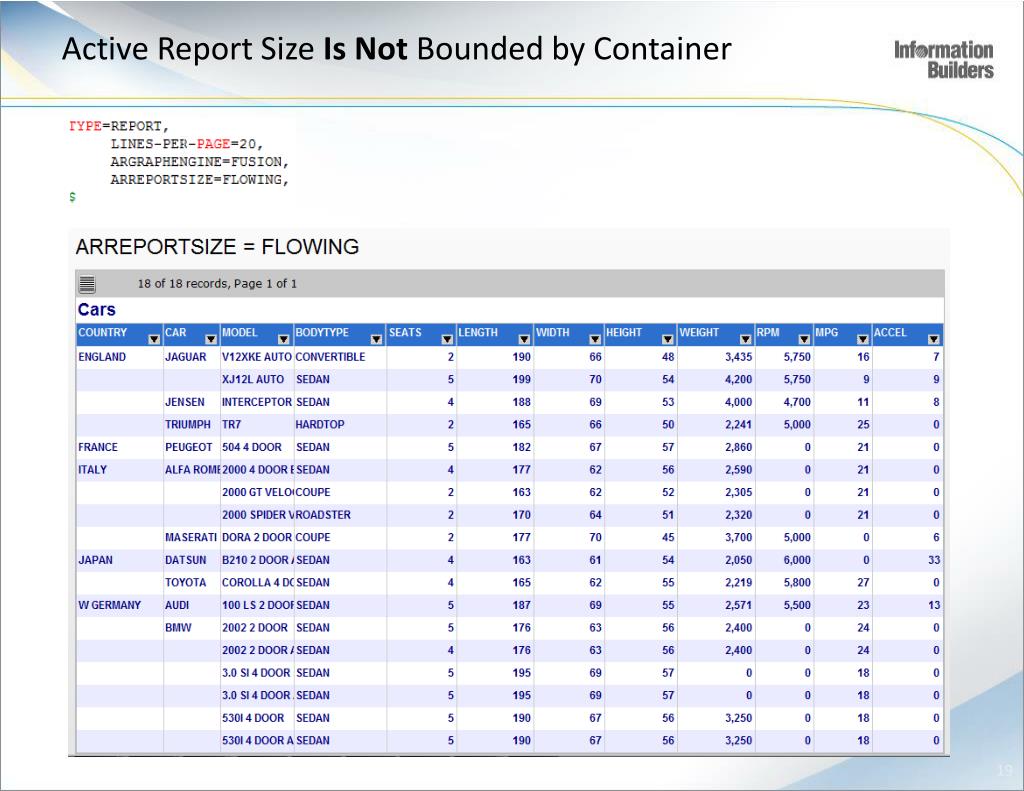The height and width of the screenshot is (791, 1024).
Task: Click the MPG value 27
Action: 863,583
